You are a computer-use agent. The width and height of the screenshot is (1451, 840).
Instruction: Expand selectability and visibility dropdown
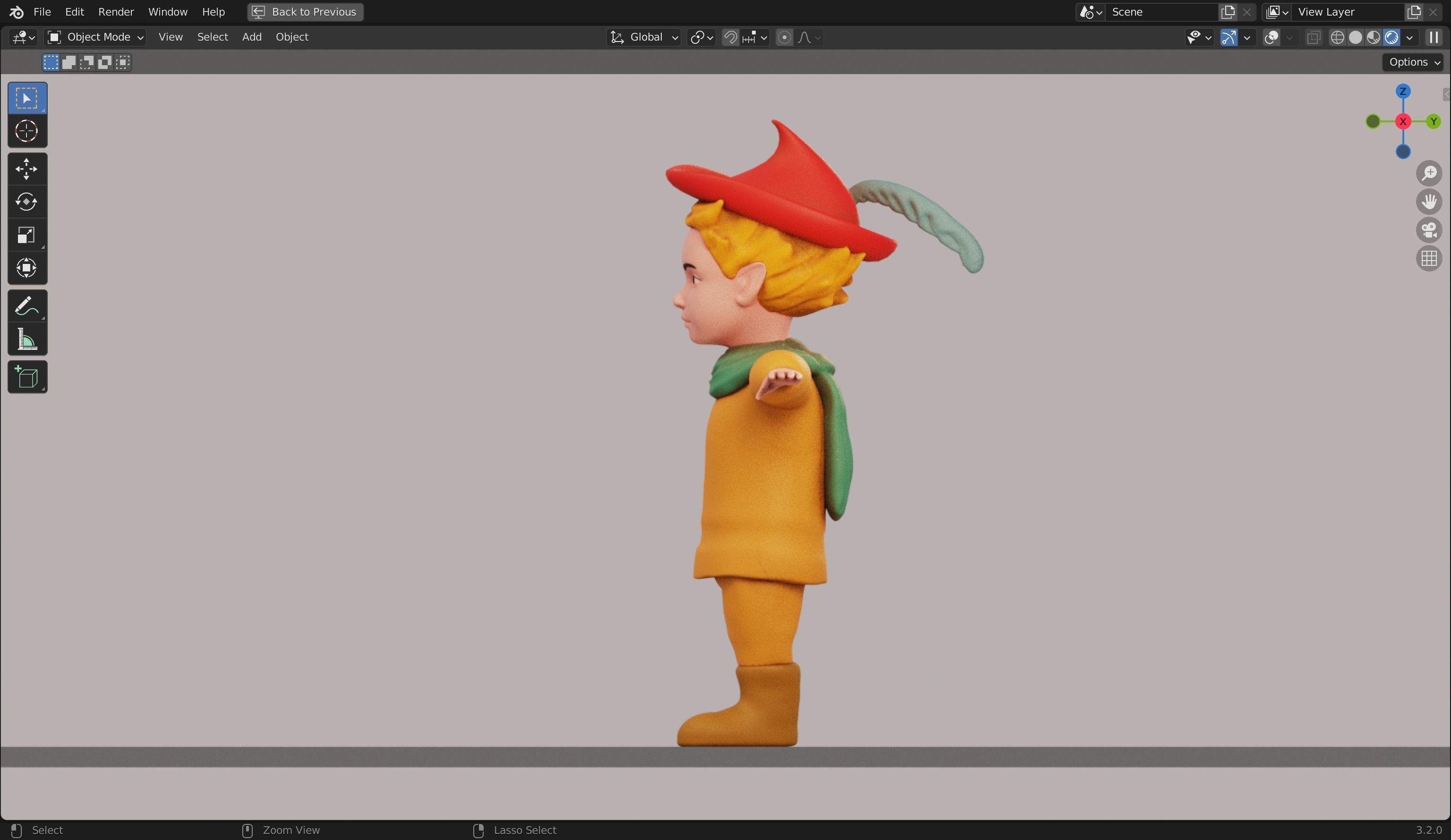1199,37
